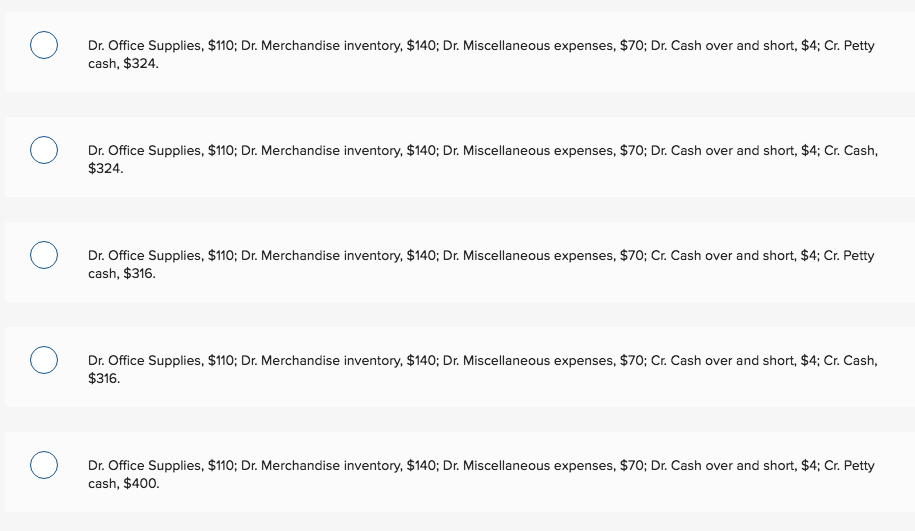Pick the first answer choice circle
915x531 pixels.
pyautogui.click(x=42, y=46)
